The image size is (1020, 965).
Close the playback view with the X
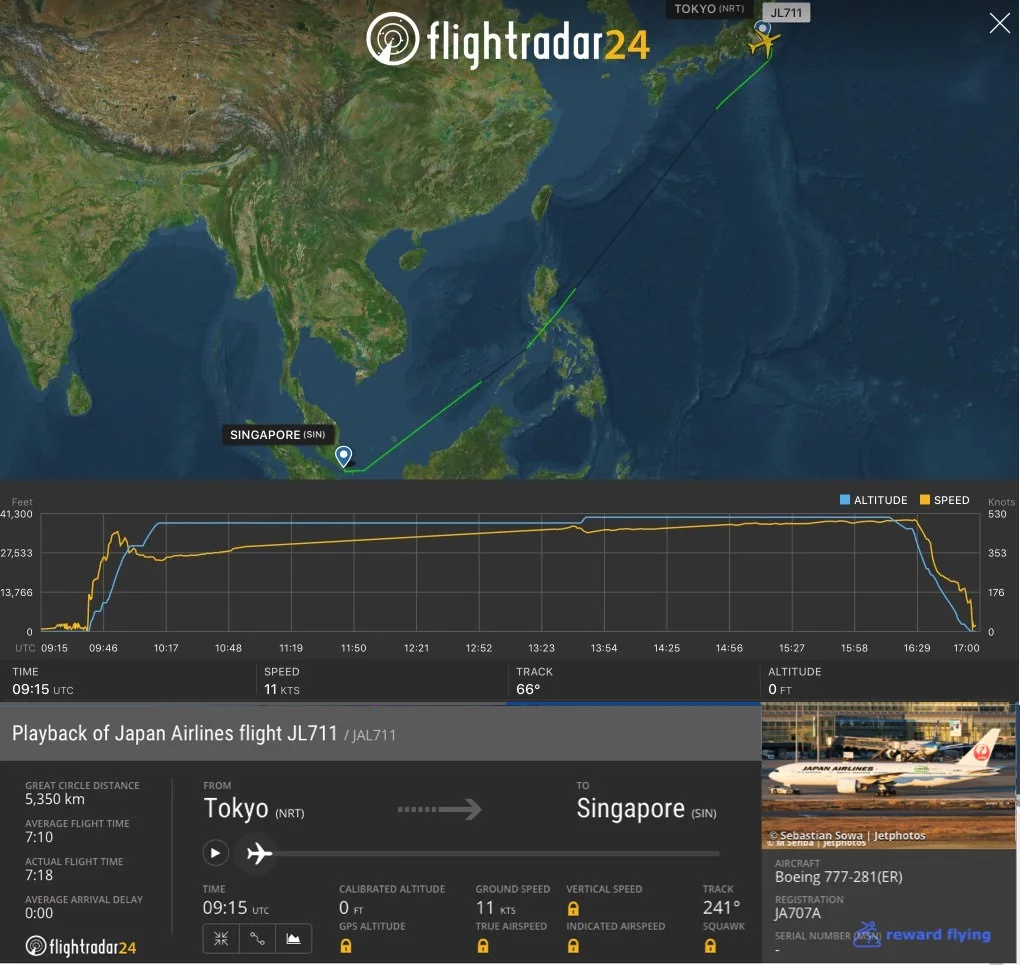(x=999, y=23)
